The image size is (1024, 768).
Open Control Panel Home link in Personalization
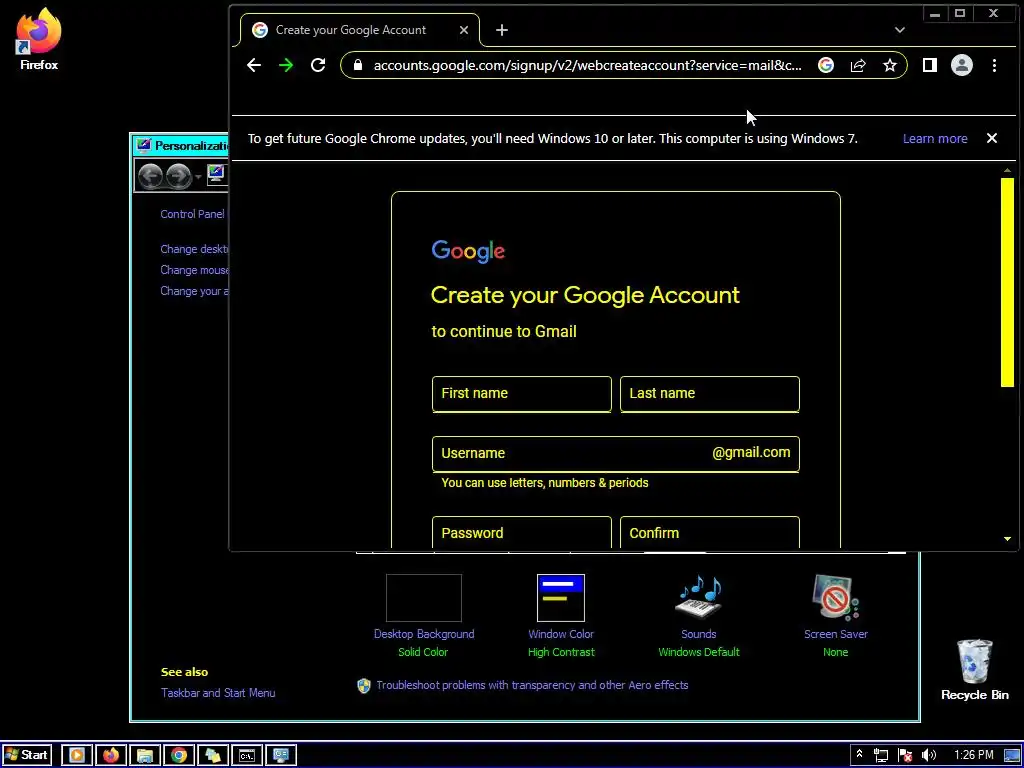[x=194, y=214]
